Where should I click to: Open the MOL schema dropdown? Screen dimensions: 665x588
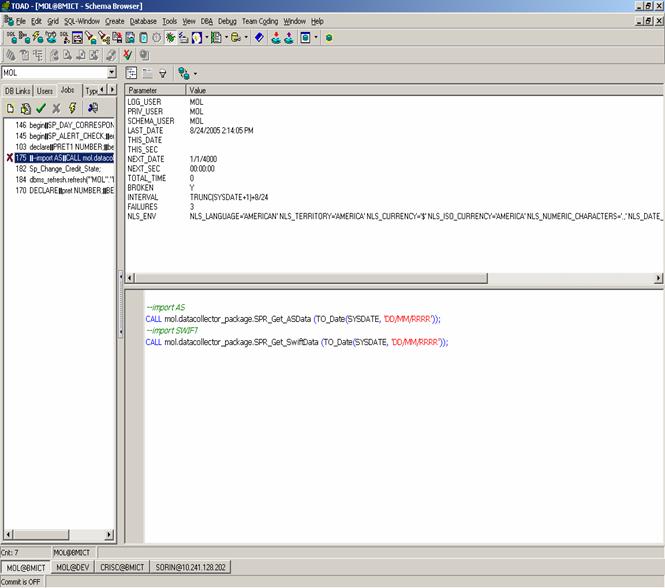112,73
